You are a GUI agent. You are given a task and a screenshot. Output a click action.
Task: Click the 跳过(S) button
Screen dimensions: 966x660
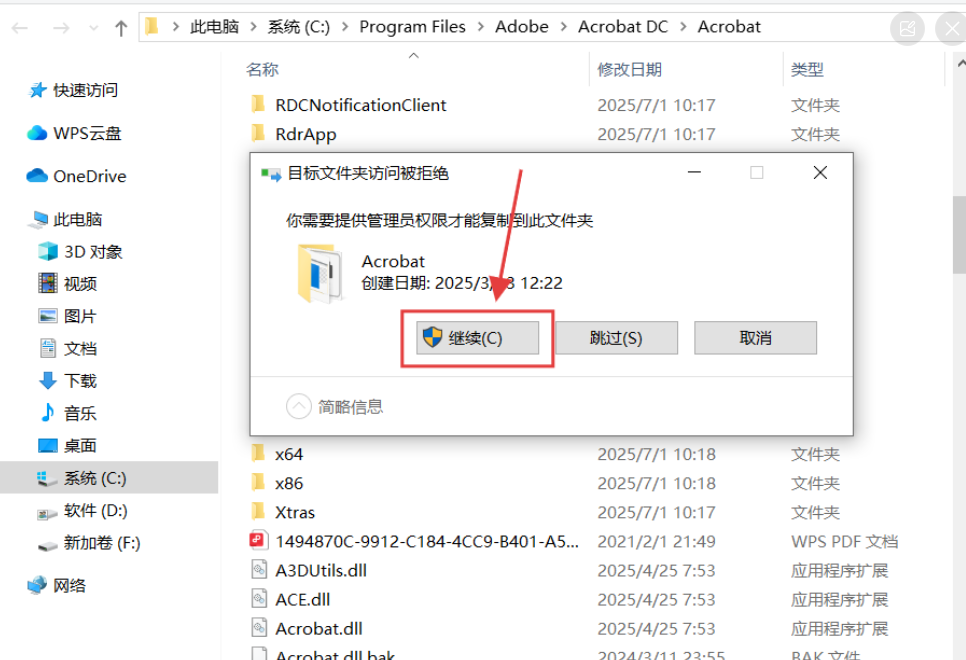point(616,338)
